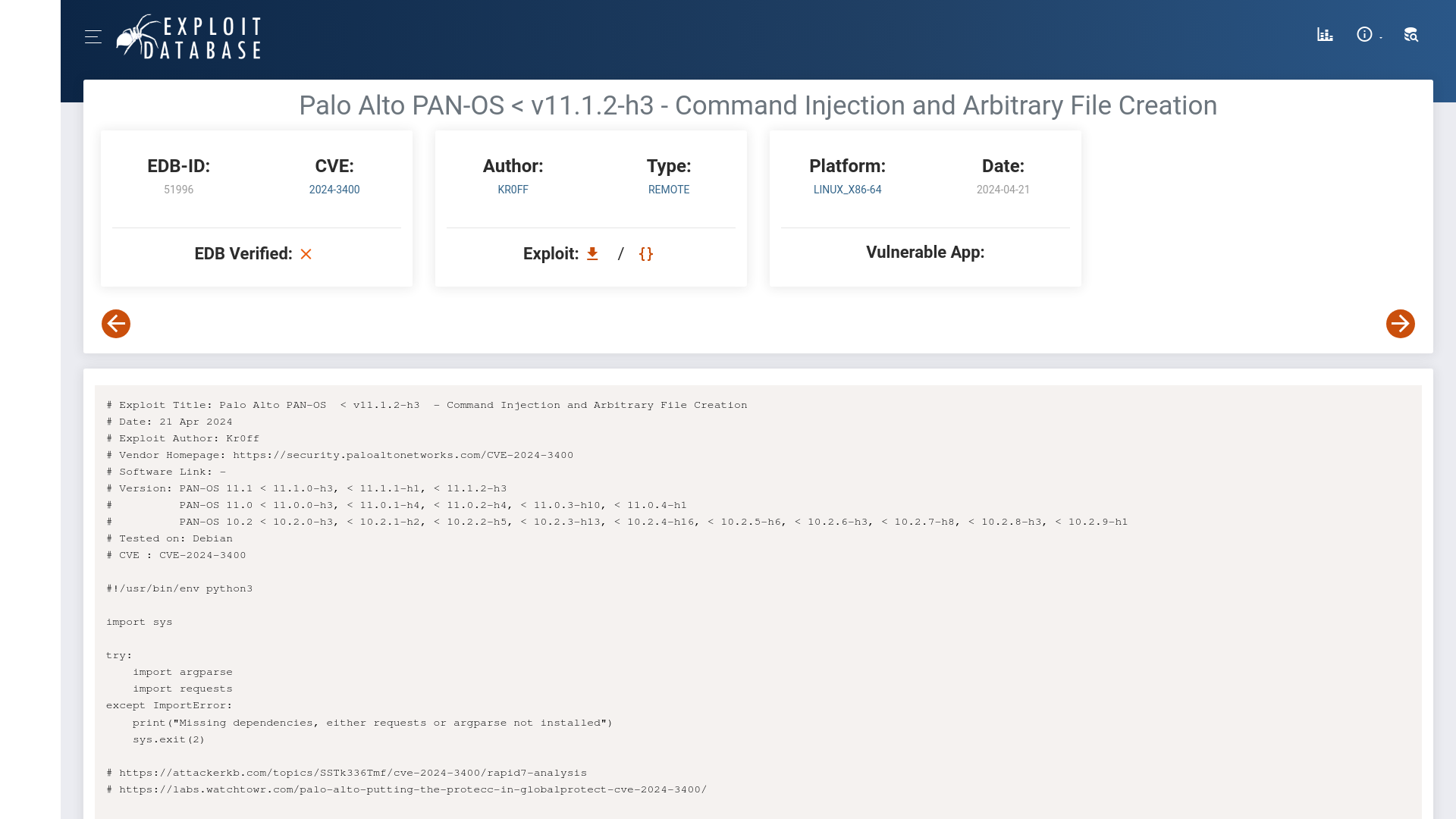Image resolution: width=1456 pixels, height=819 pixels.
Task: Click the 'EDB Verified:' label
Action: (x=243, y=254)
